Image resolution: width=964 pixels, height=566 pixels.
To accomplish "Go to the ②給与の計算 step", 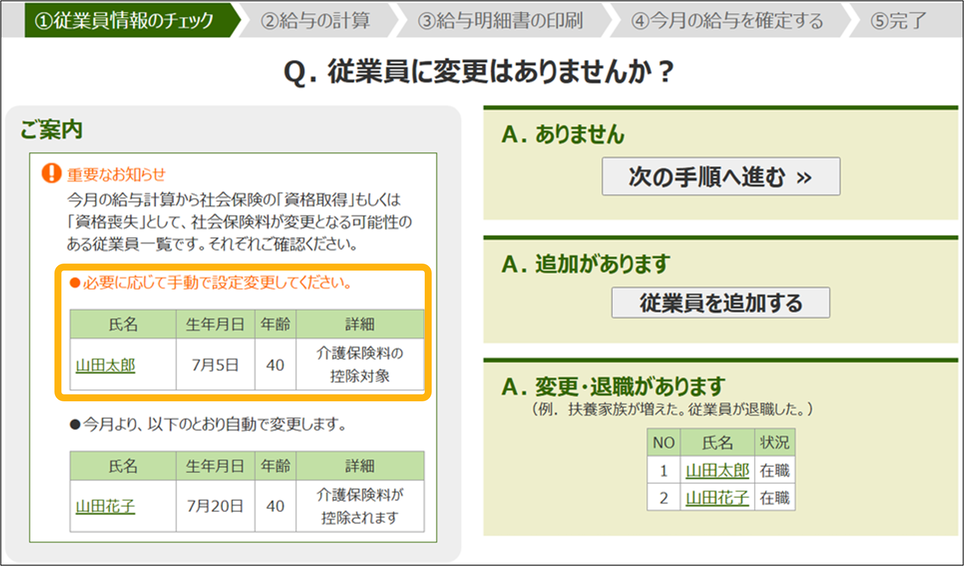I will 315,20.
